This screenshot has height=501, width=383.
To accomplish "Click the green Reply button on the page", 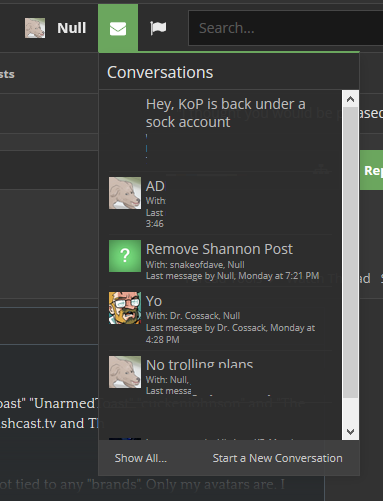I will (371, 170).
